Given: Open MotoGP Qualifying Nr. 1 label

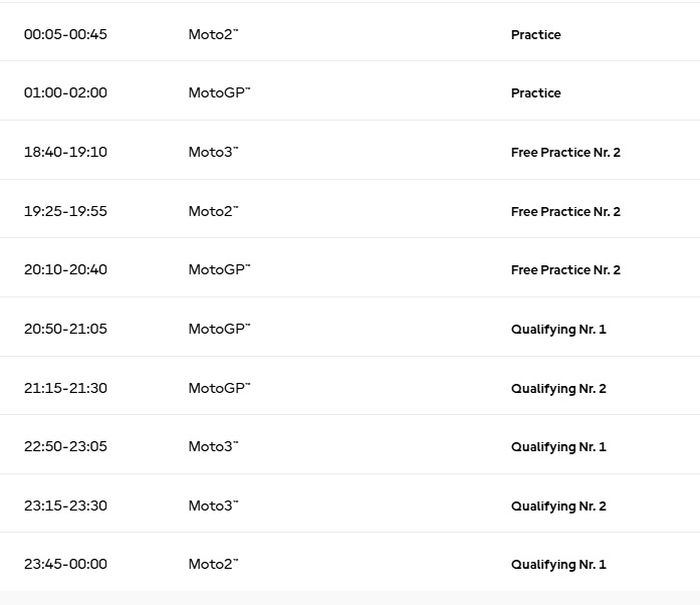Looking at the screenshot, I should pos(558,329).
